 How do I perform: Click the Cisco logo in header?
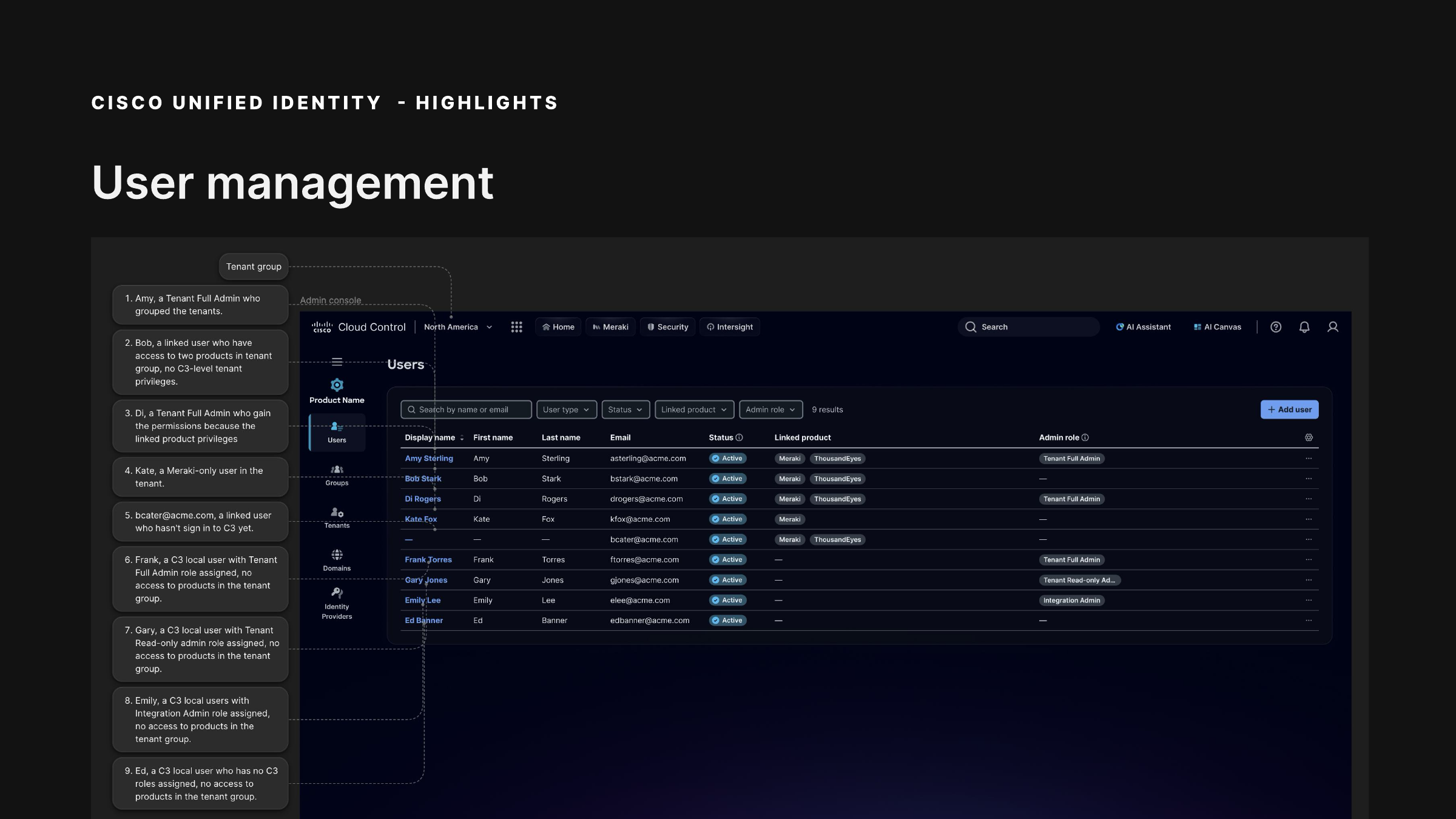(322, 327)
